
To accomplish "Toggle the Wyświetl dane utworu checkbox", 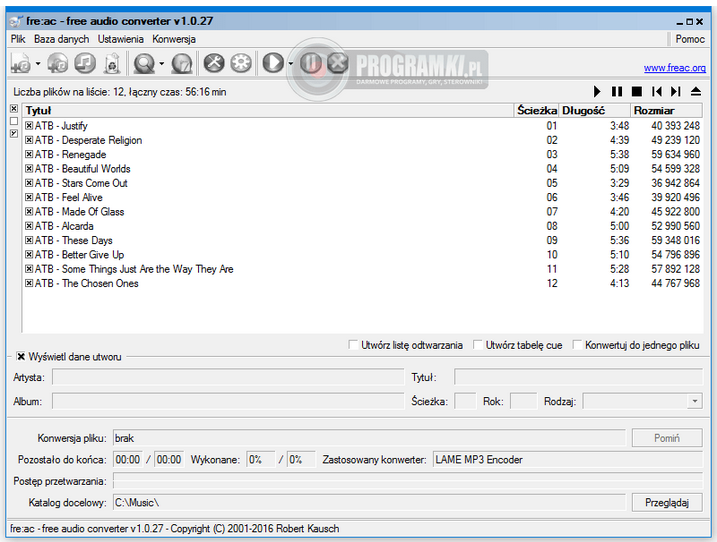I will [21, 356].
